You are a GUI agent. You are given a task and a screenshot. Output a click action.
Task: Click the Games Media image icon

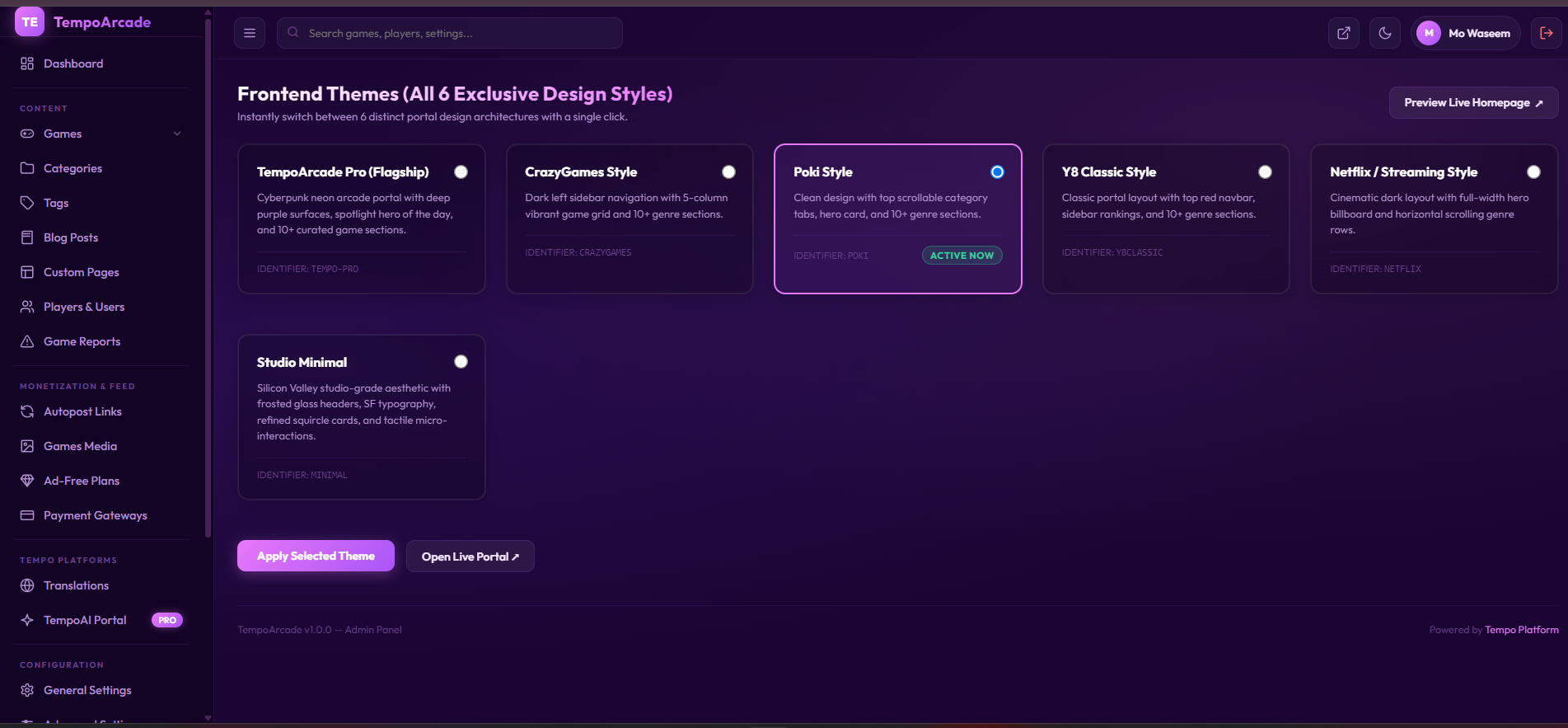[x=27, y=446]
